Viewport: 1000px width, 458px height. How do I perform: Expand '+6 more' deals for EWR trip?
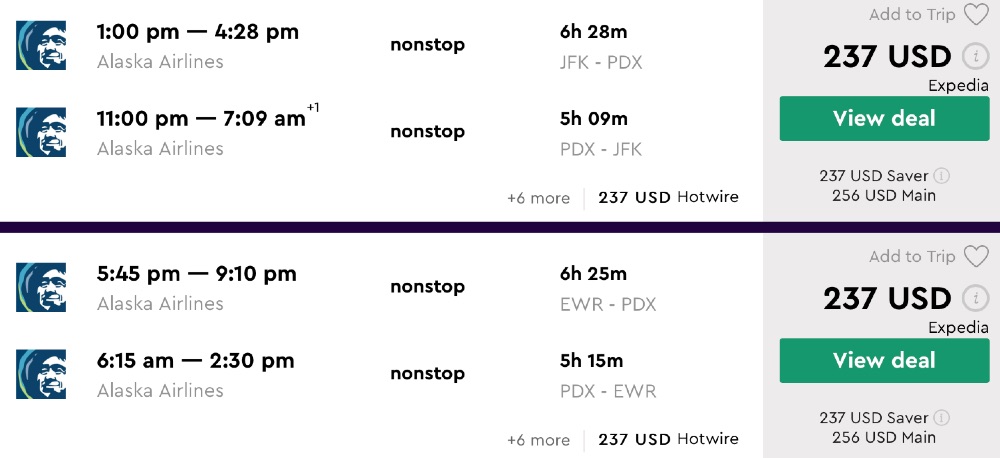point(538,440)
